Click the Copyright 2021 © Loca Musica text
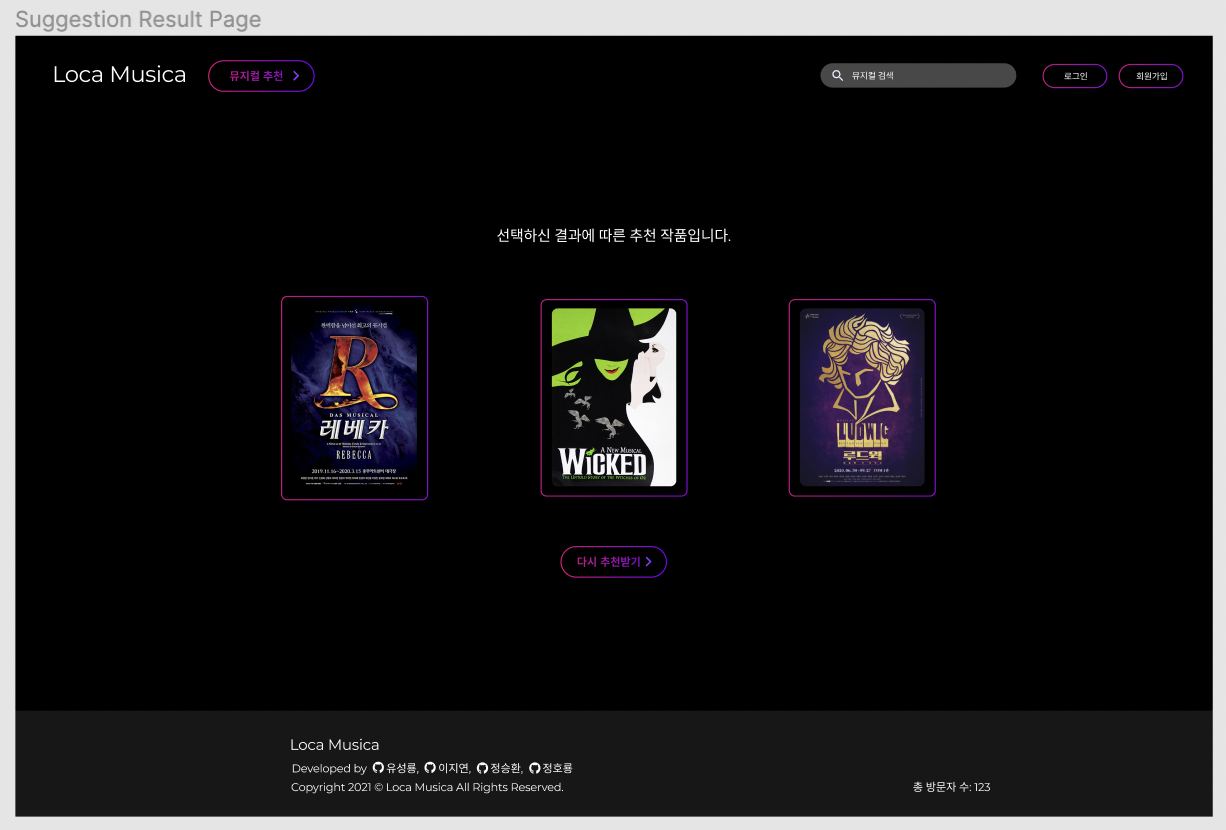 pos(427,788)
